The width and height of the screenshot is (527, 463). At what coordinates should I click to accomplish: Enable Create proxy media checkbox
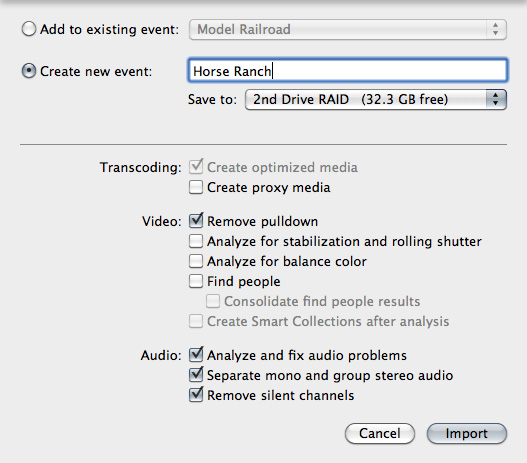(x=196, y=187)
